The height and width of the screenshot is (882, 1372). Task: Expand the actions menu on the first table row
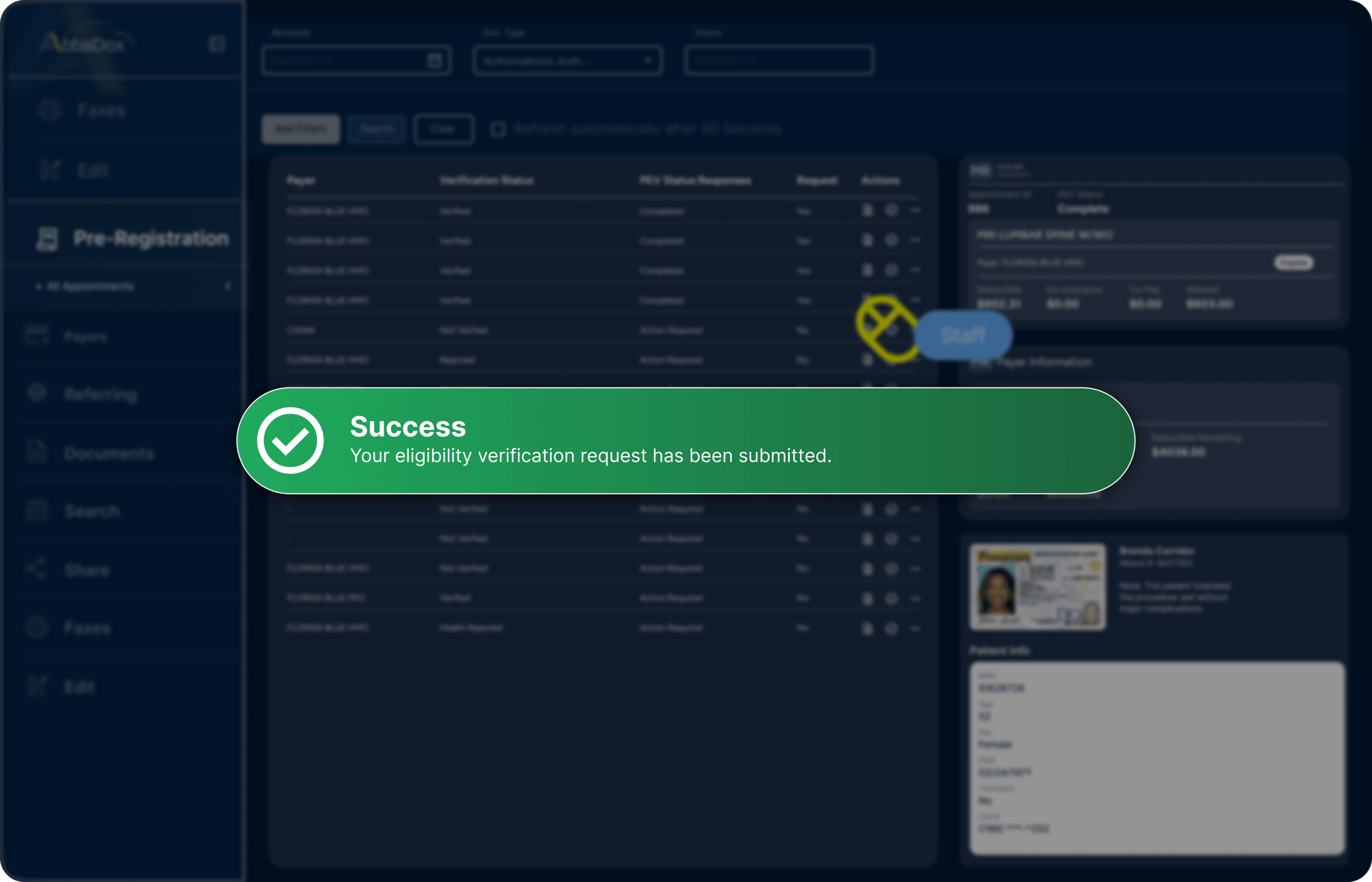click(x=915, y=211)
